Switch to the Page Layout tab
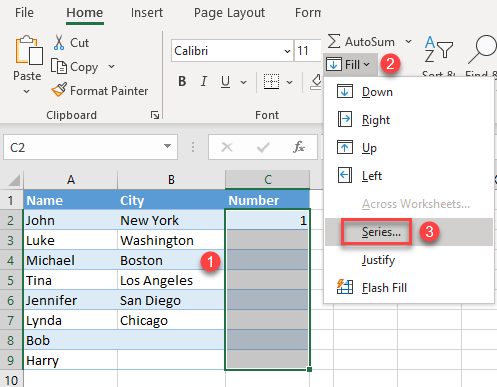Viewport: 497px width, 387px height. pos(229,13)
